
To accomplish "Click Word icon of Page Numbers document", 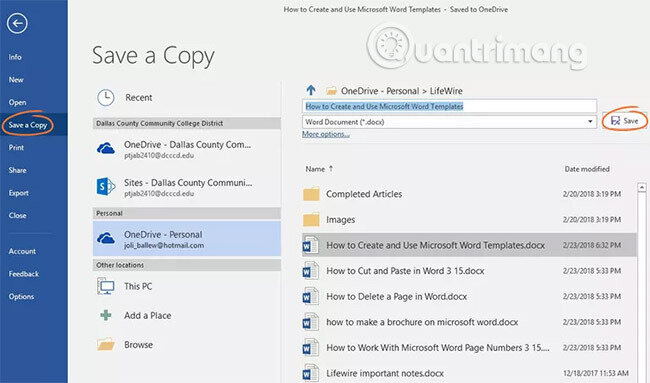I will point(310,348).
